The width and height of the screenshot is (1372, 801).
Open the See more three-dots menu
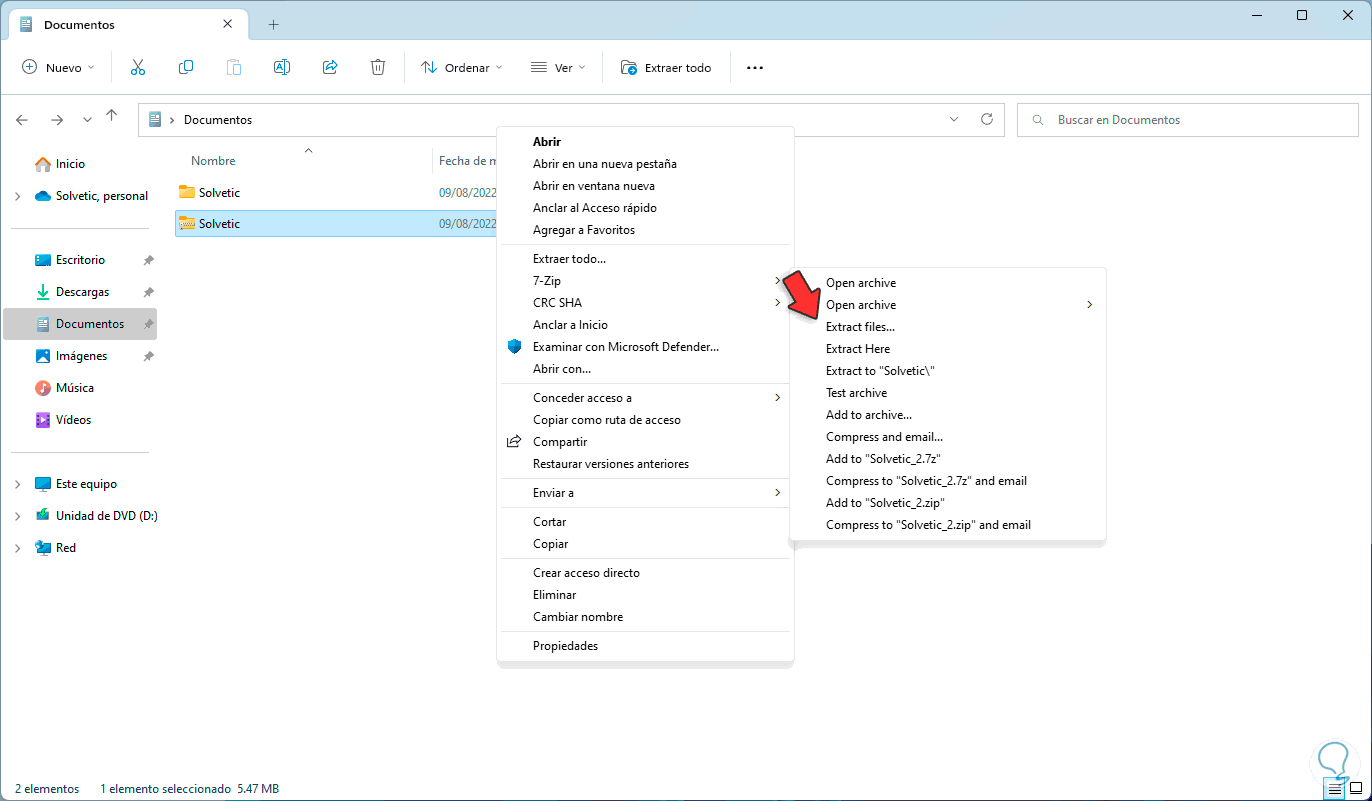(755, 68)
